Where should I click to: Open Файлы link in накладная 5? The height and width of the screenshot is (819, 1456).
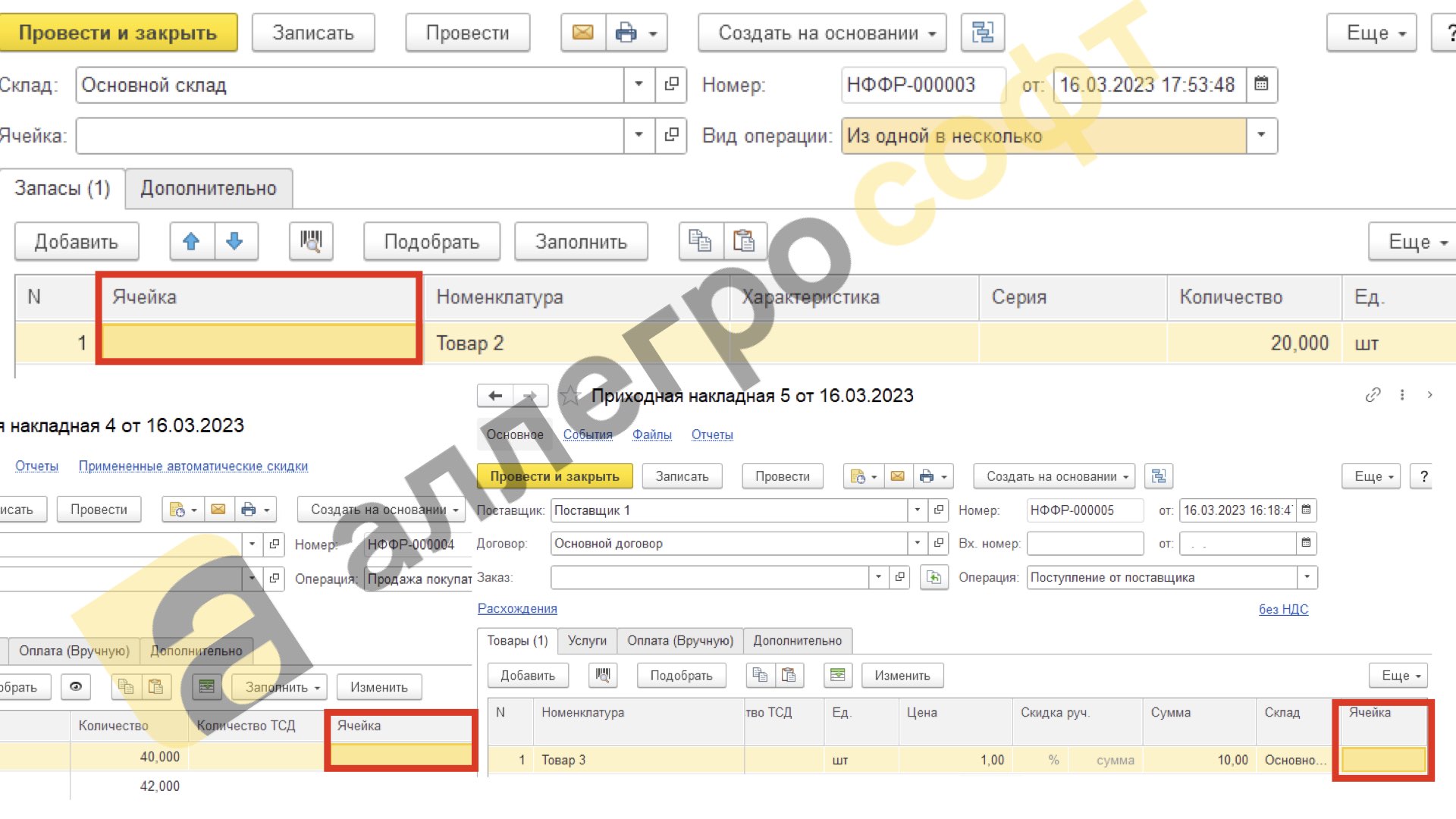coord(651,435)
